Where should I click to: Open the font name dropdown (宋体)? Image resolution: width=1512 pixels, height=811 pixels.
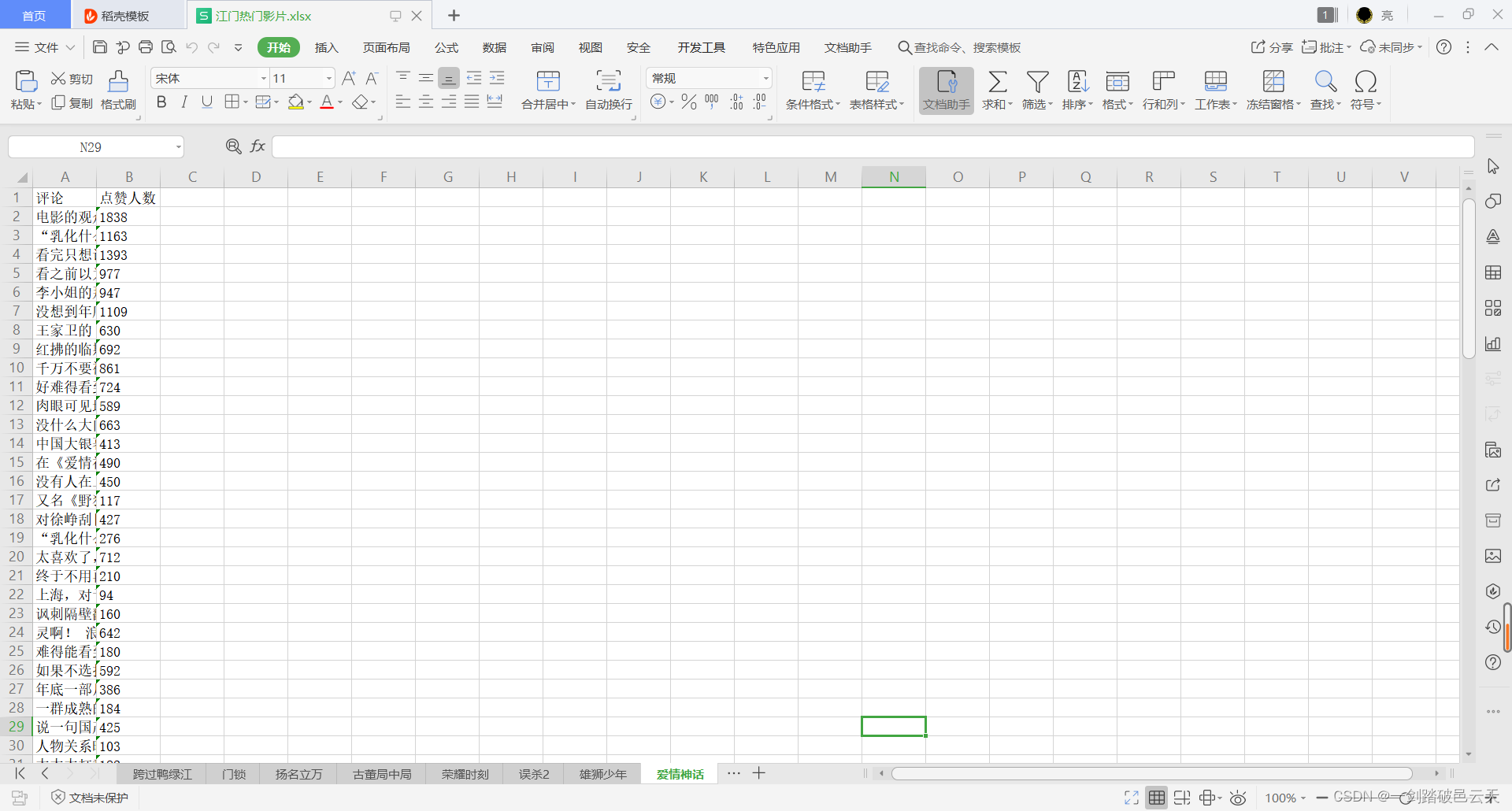tap(264, 78)
